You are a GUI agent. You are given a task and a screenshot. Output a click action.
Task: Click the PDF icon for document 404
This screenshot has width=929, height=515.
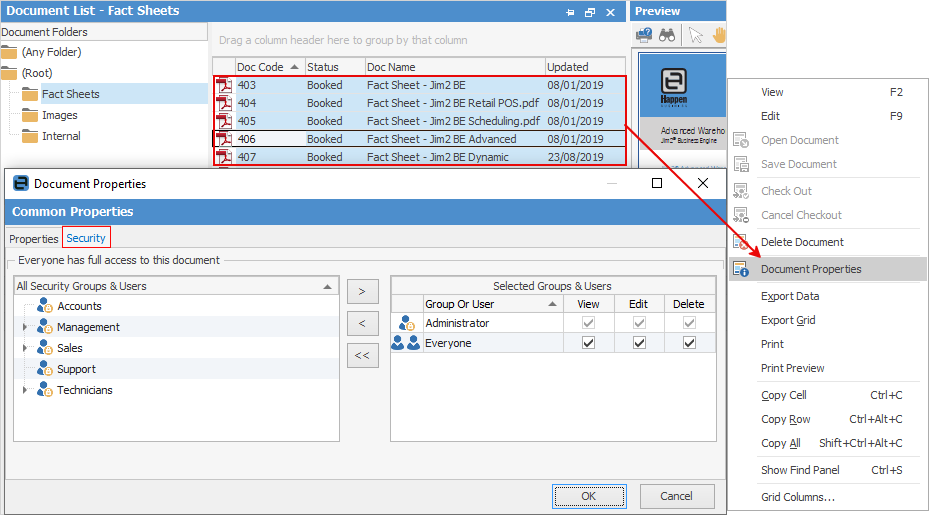224,103
